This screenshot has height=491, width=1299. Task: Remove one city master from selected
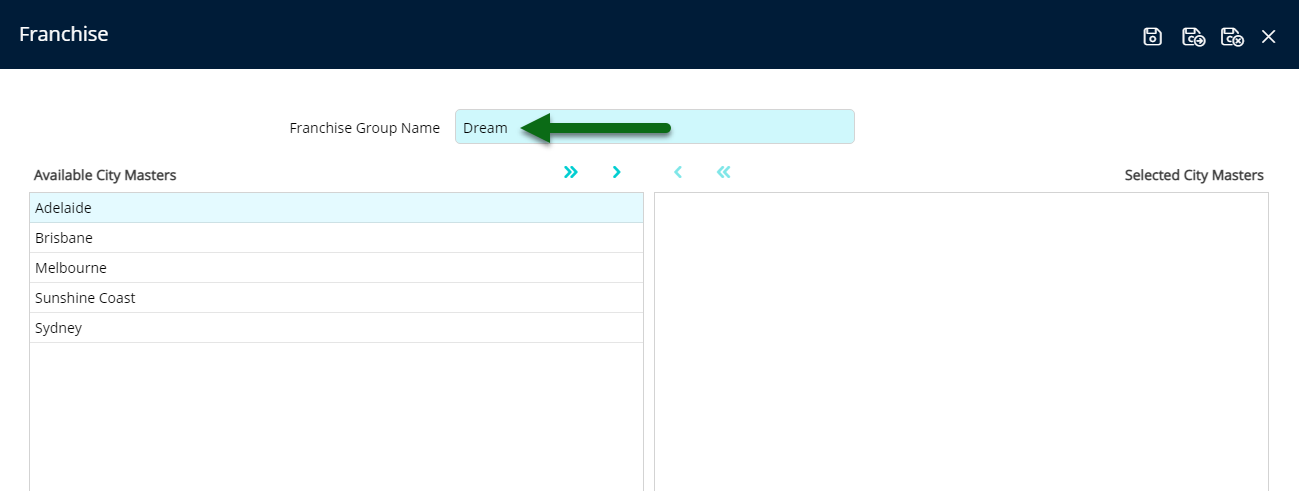(678, 172)
